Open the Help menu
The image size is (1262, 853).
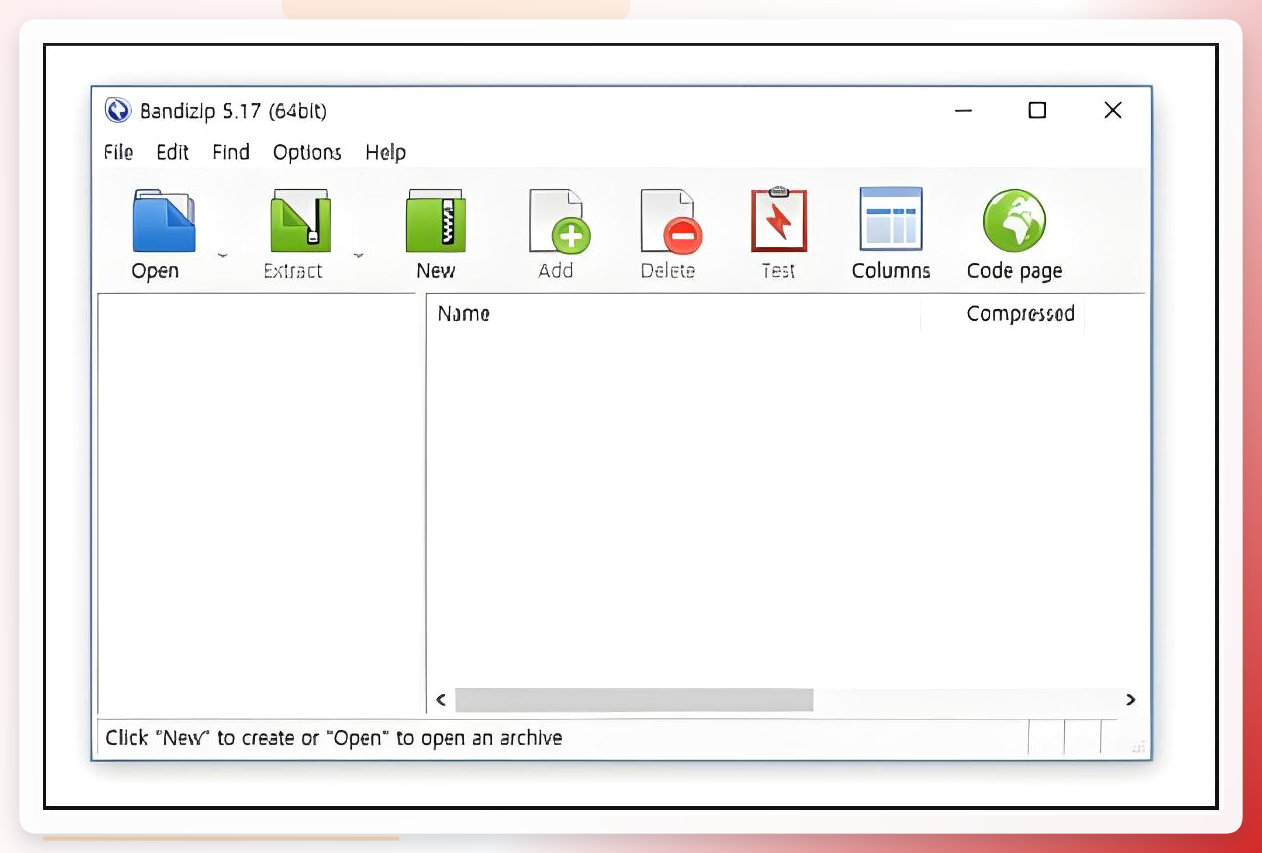385,152
